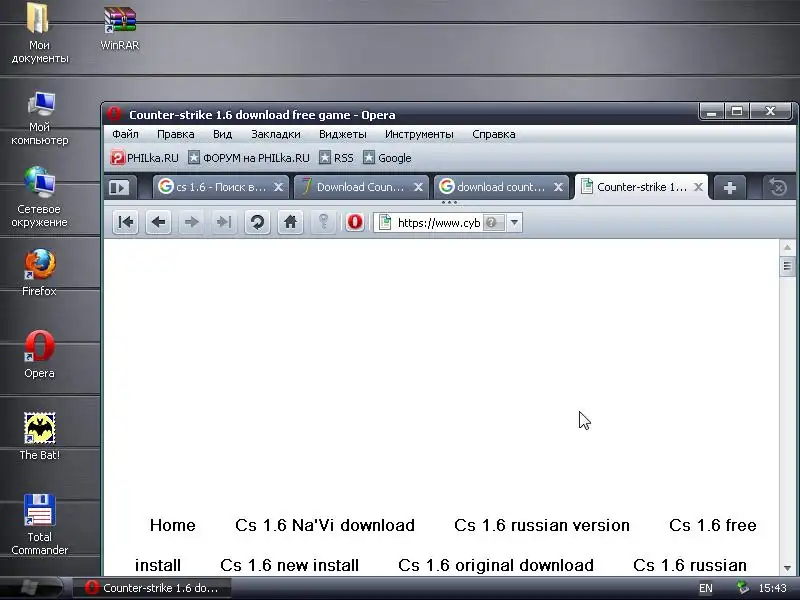Select Firefox desktop icon

click(39, 272)
